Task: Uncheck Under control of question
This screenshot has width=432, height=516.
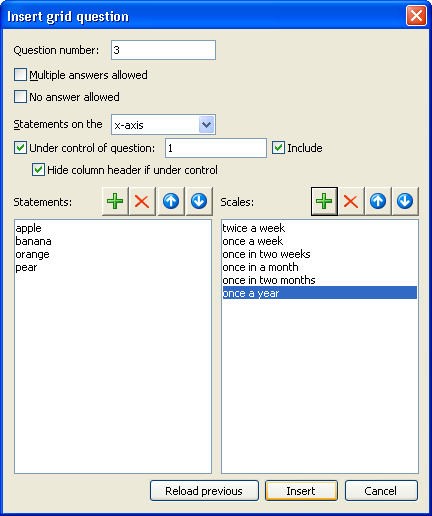Action: (x=20, y=148)
